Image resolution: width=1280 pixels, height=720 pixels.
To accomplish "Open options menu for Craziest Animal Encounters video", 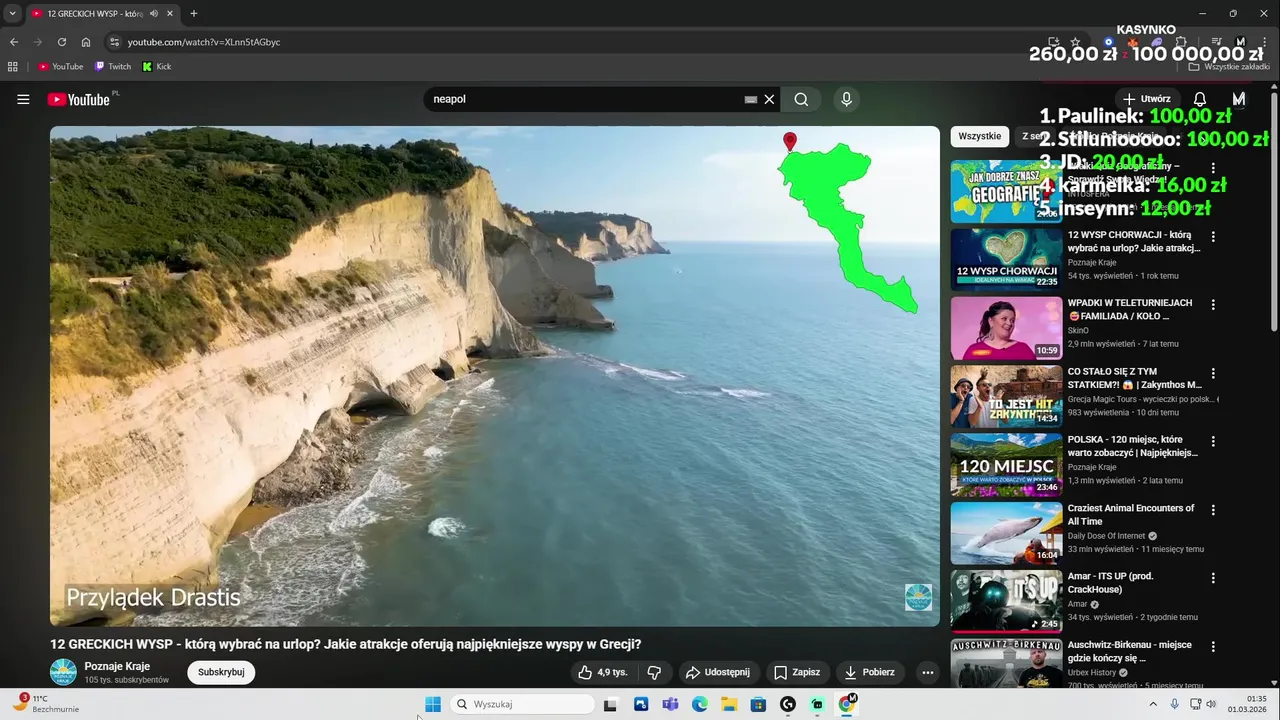I will point(1213,510).
